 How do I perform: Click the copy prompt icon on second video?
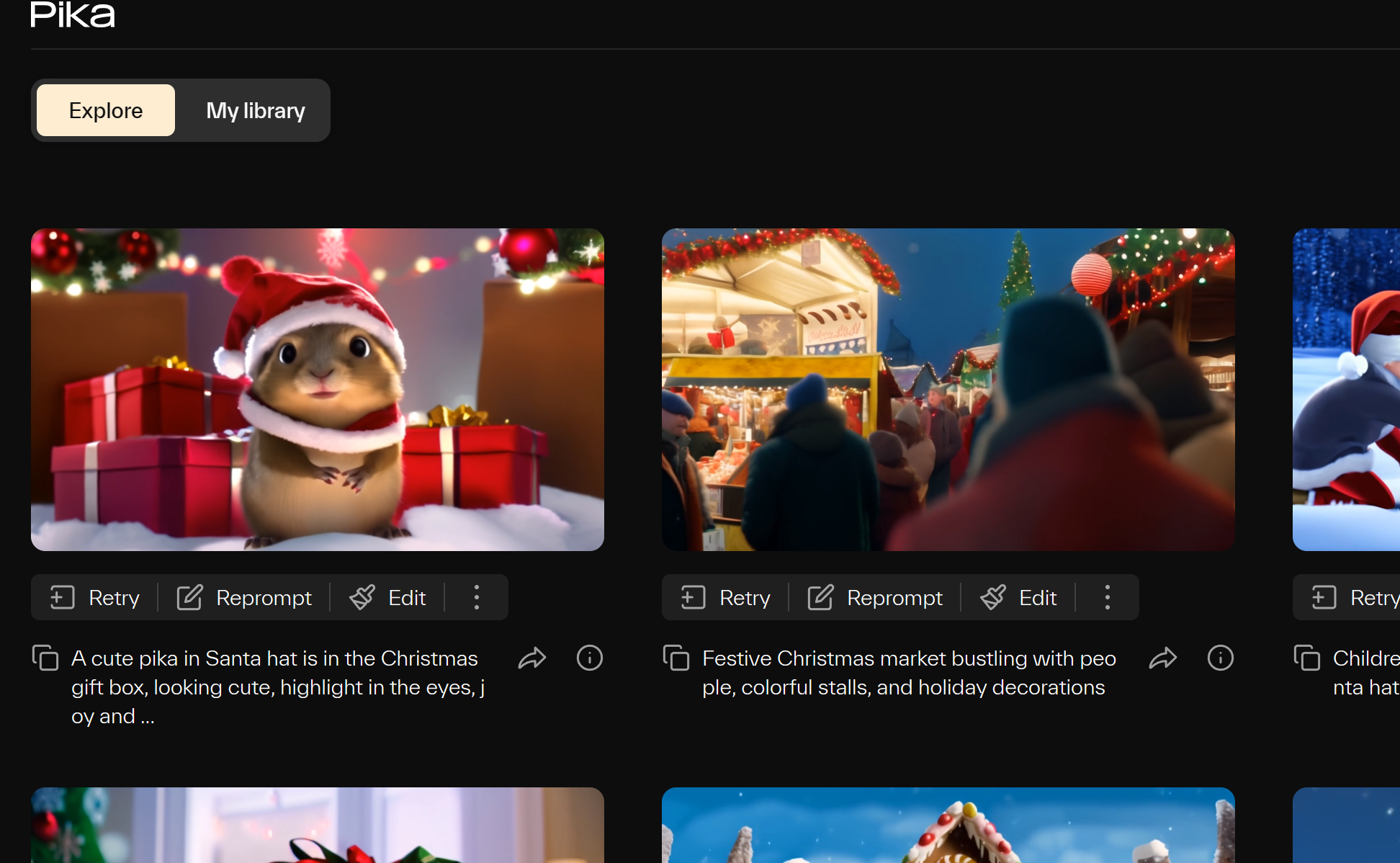676,658
